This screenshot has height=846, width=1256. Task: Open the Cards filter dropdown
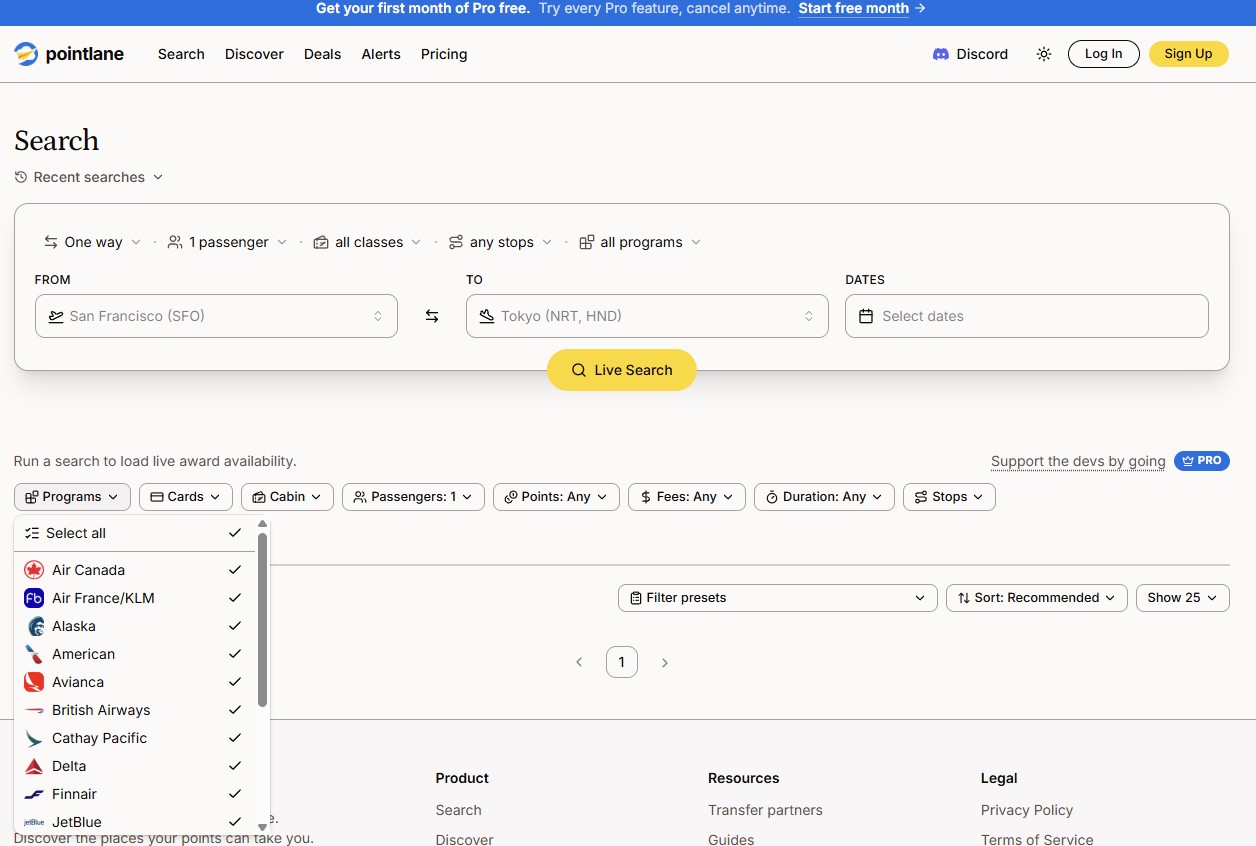click(x=186, y=497)
